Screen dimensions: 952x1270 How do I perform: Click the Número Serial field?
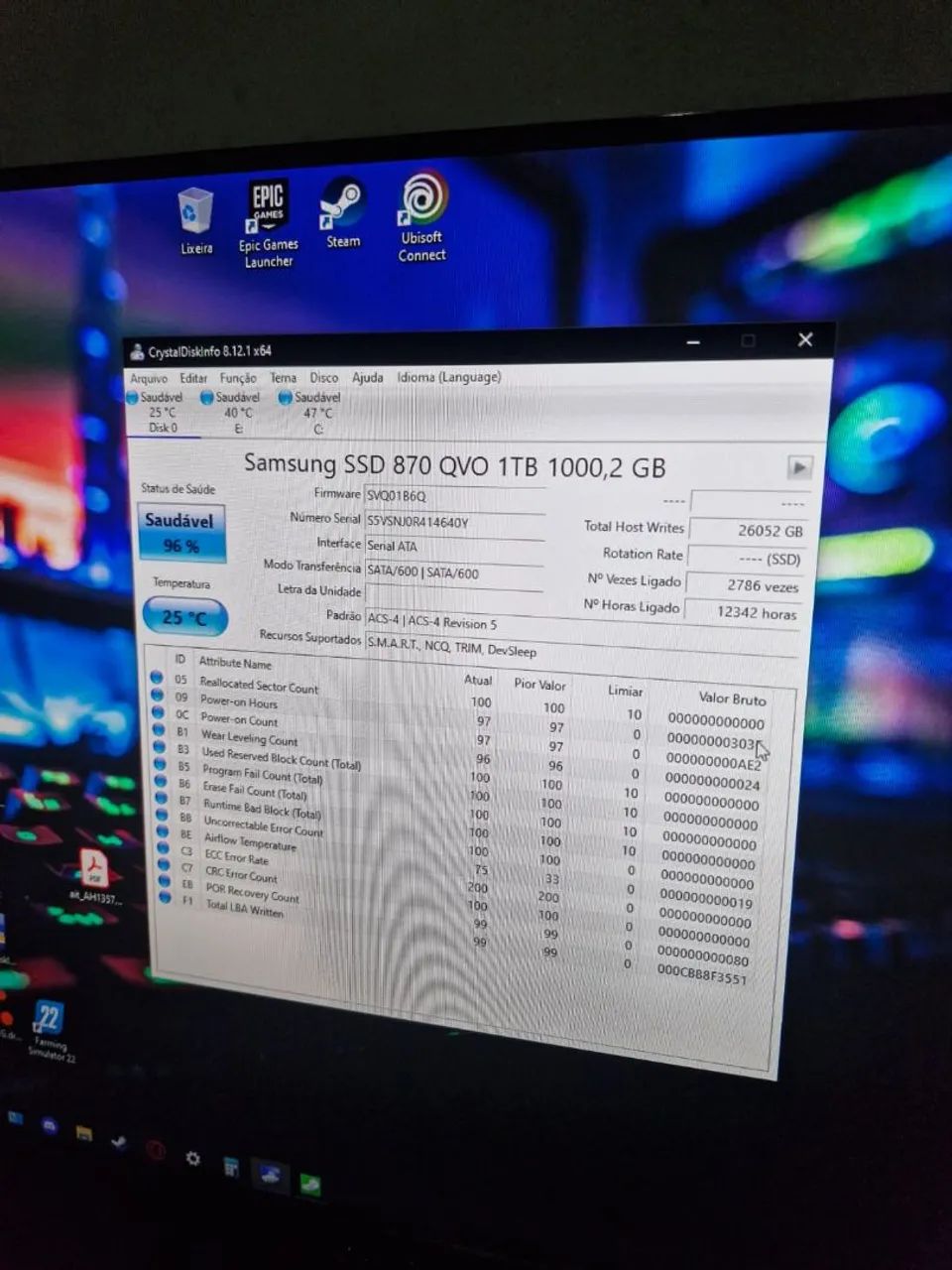pyautogui.click(x=454, y=521)
